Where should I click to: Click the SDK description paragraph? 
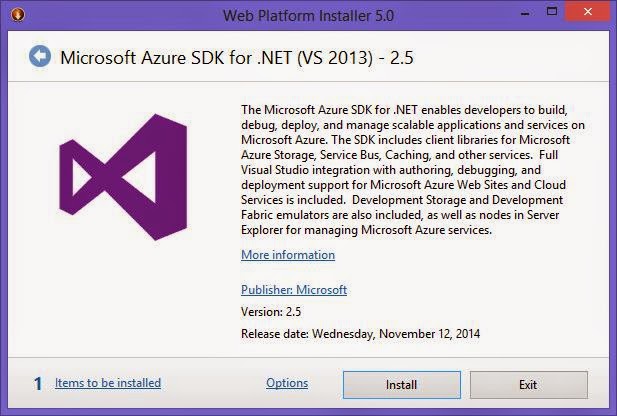[413, 170]
